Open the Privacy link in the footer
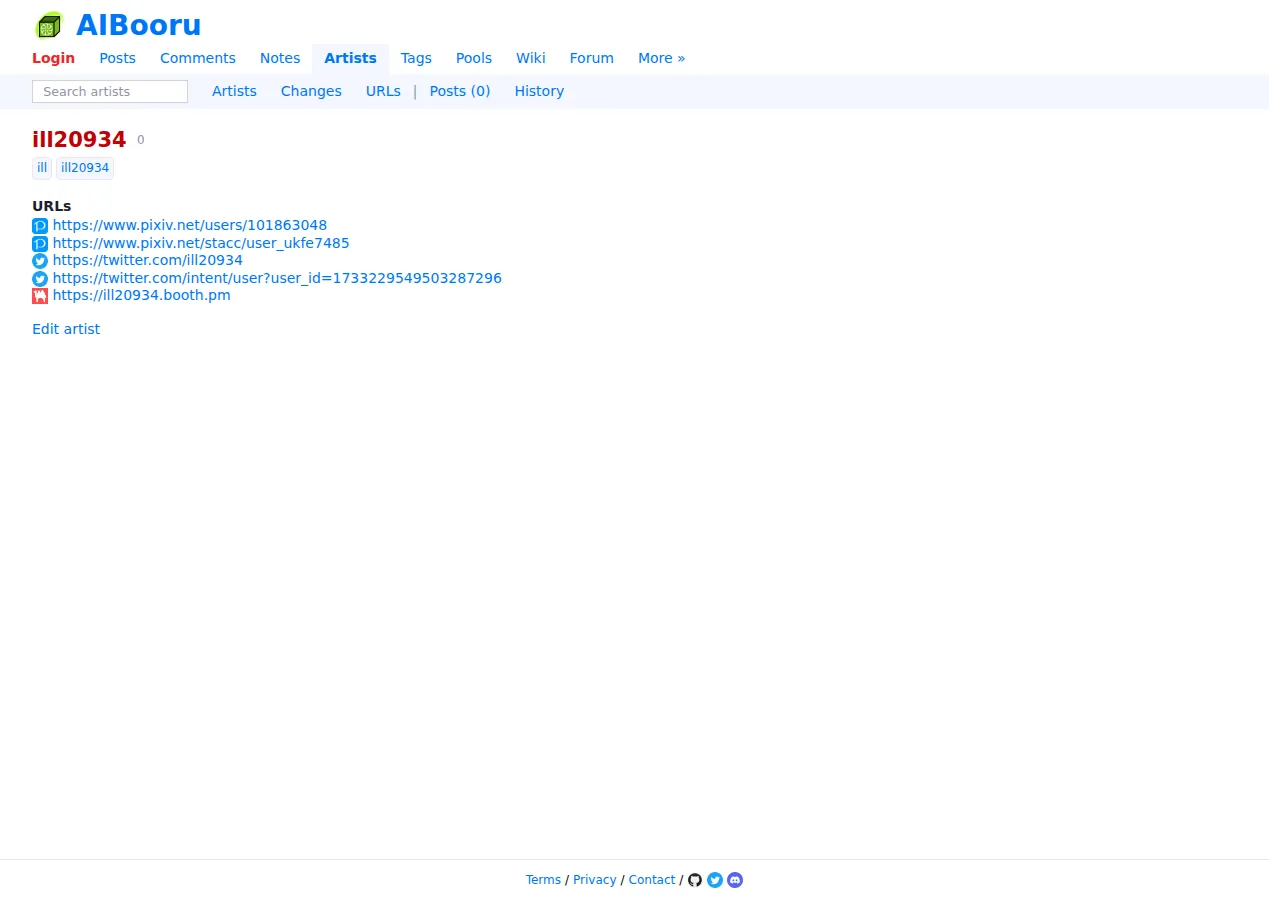The image size is (1269, 900). point(594,880)
